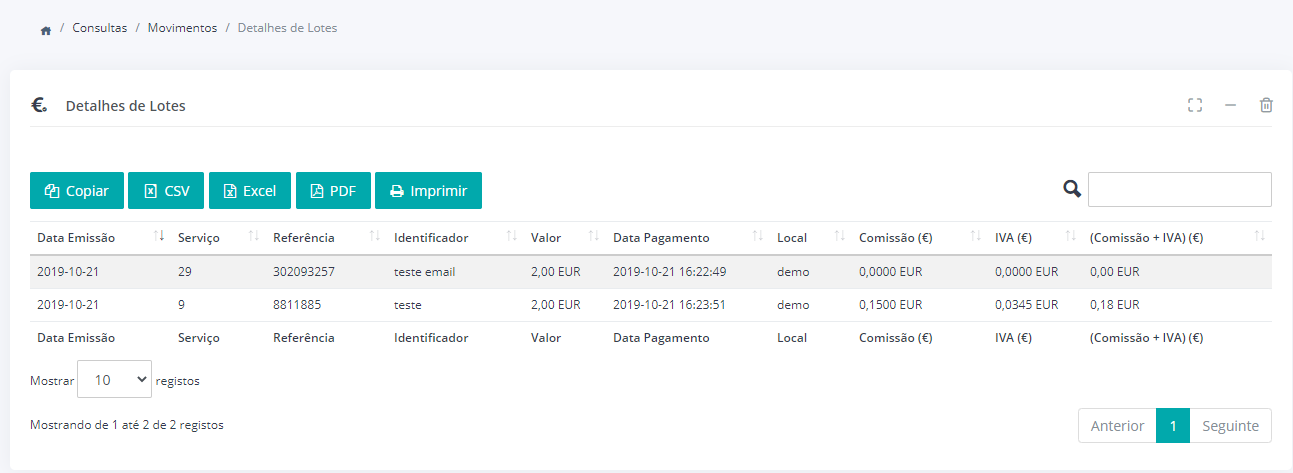Export table to Excel
The height and width of the screenshot is (473, 1293).
(250, 191)
